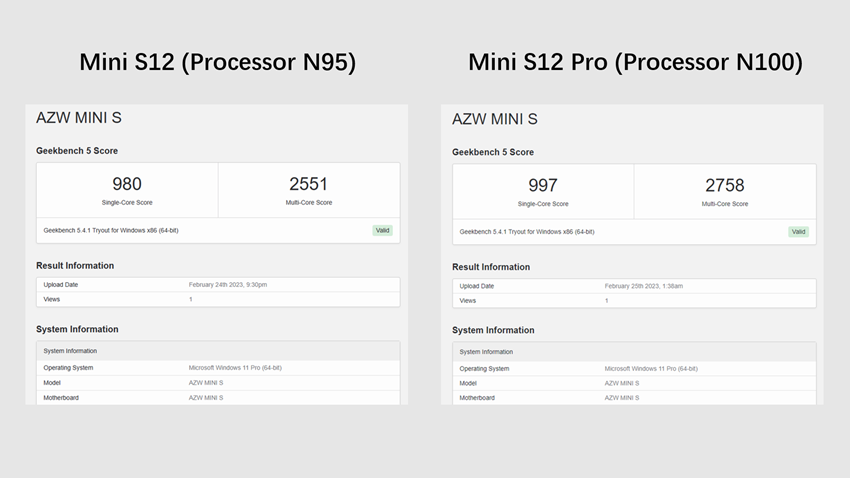Click the 997 single-core score
The width and height of the screenshot is (850, 478).
543,185
